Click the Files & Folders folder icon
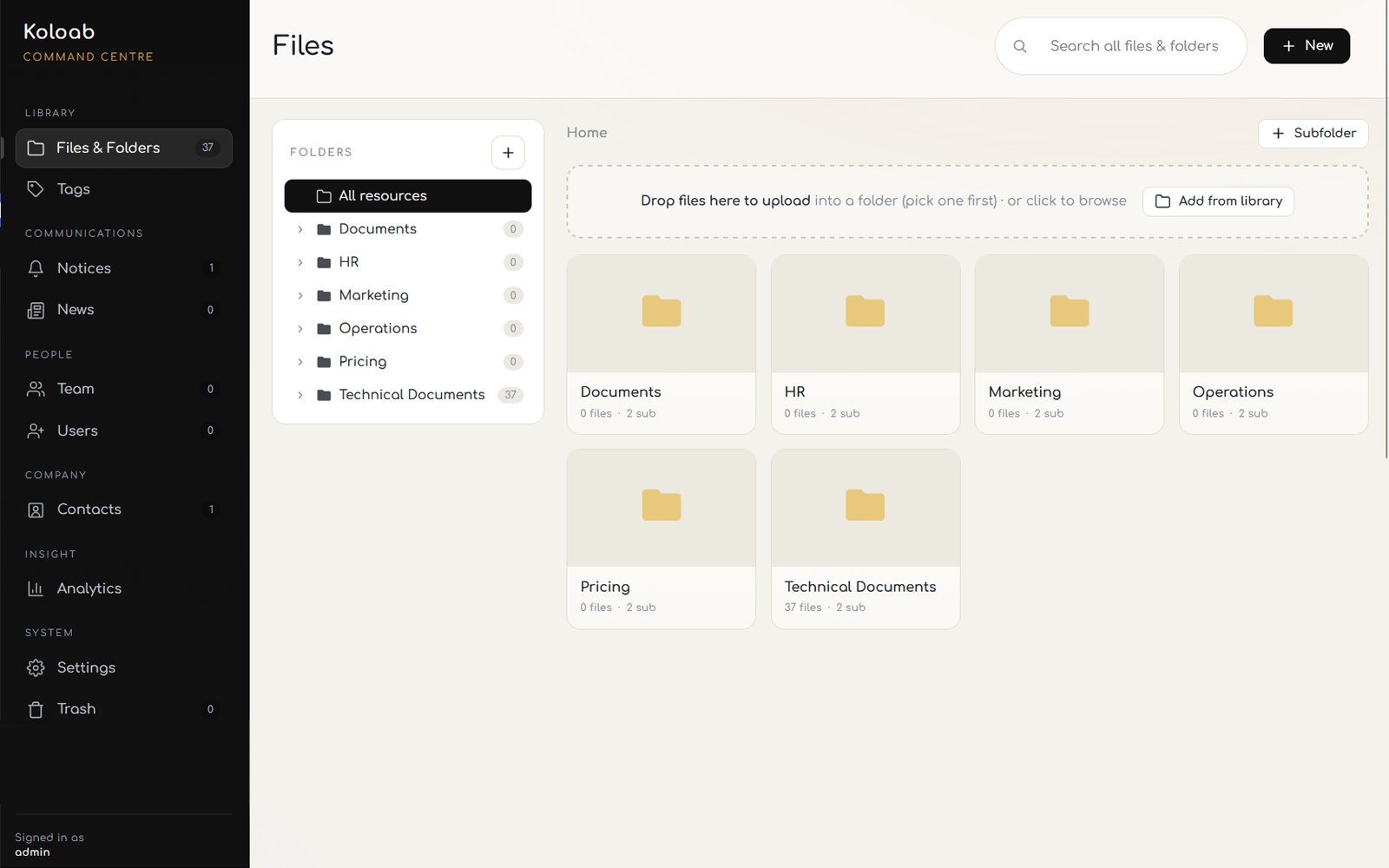 [x=36, y=148]
